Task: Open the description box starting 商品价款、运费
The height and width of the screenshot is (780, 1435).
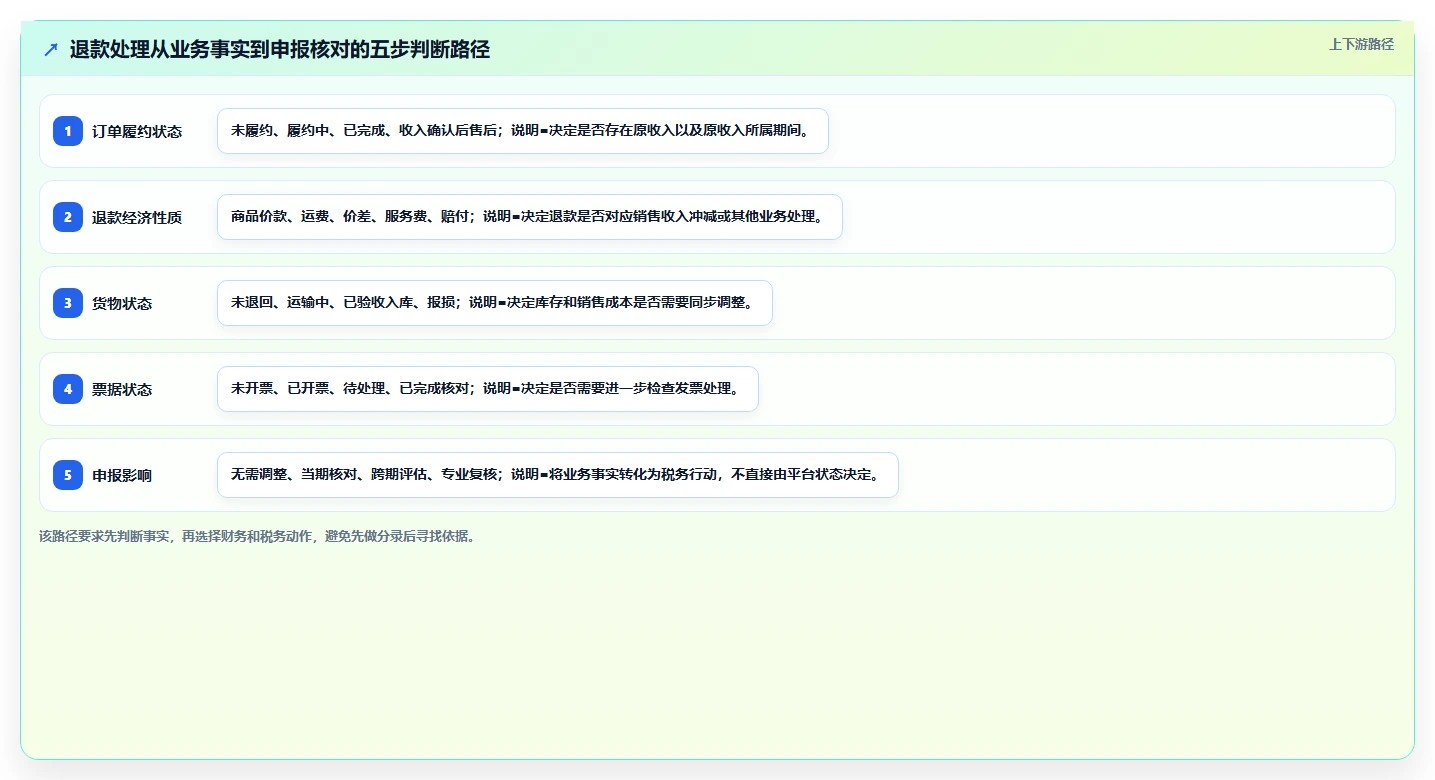Action: (530, 217)
